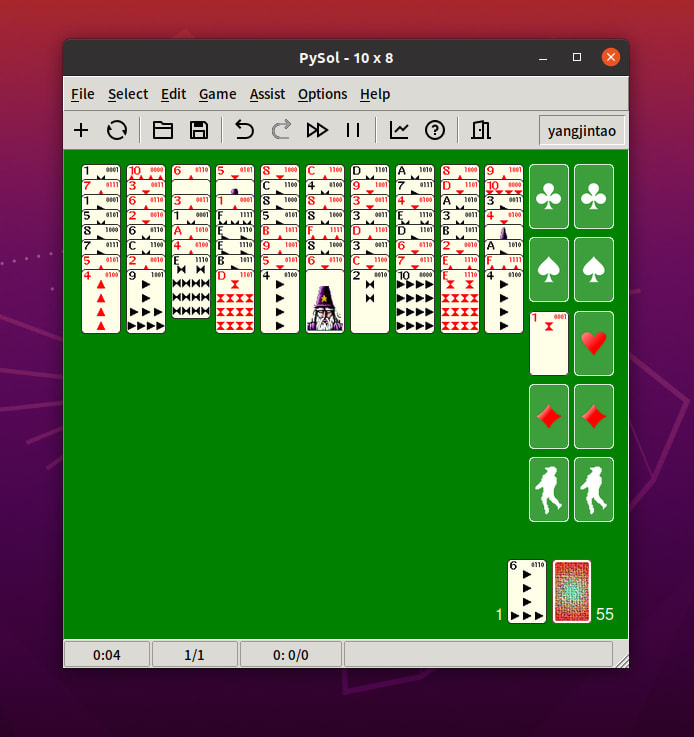Click the autodrop fast-forward icon
Viewport: 694px width, 737px height.
click(317, 130)
